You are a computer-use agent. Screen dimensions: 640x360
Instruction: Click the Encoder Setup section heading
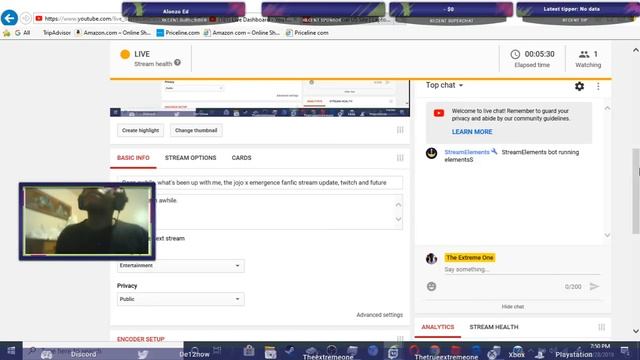click(141, 339)
